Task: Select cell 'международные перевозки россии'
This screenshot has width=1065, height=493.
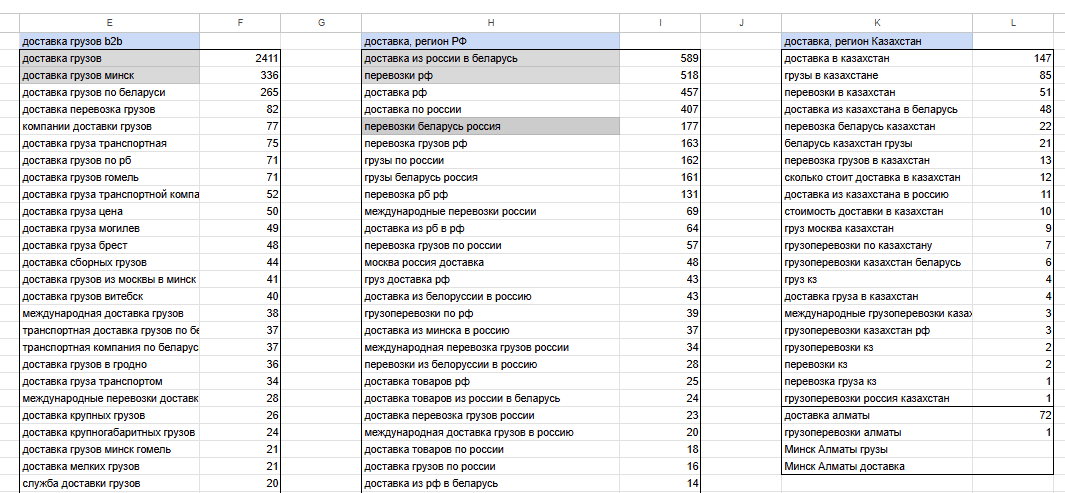Action: (491, 211)
